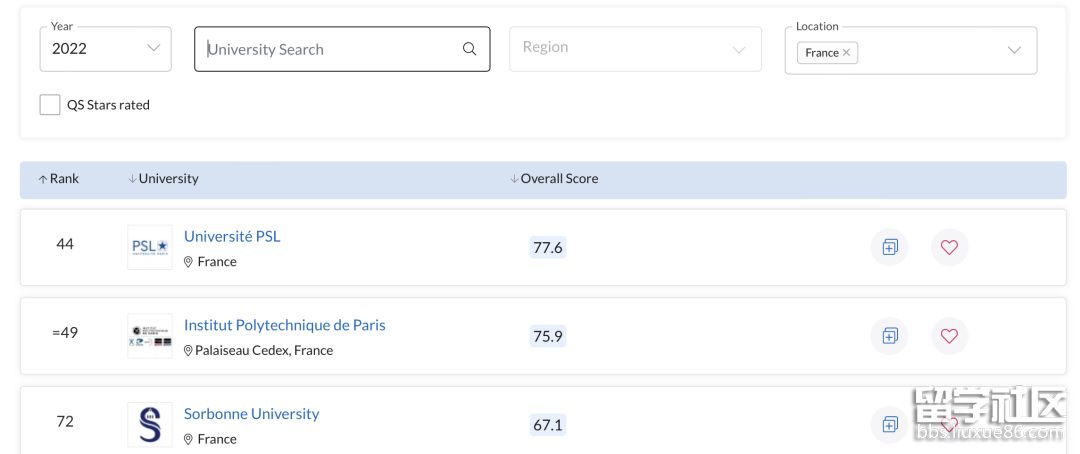The image size is (1080, 454).
Task: Click the Sorbonne University logo
Action: [150, 424]
